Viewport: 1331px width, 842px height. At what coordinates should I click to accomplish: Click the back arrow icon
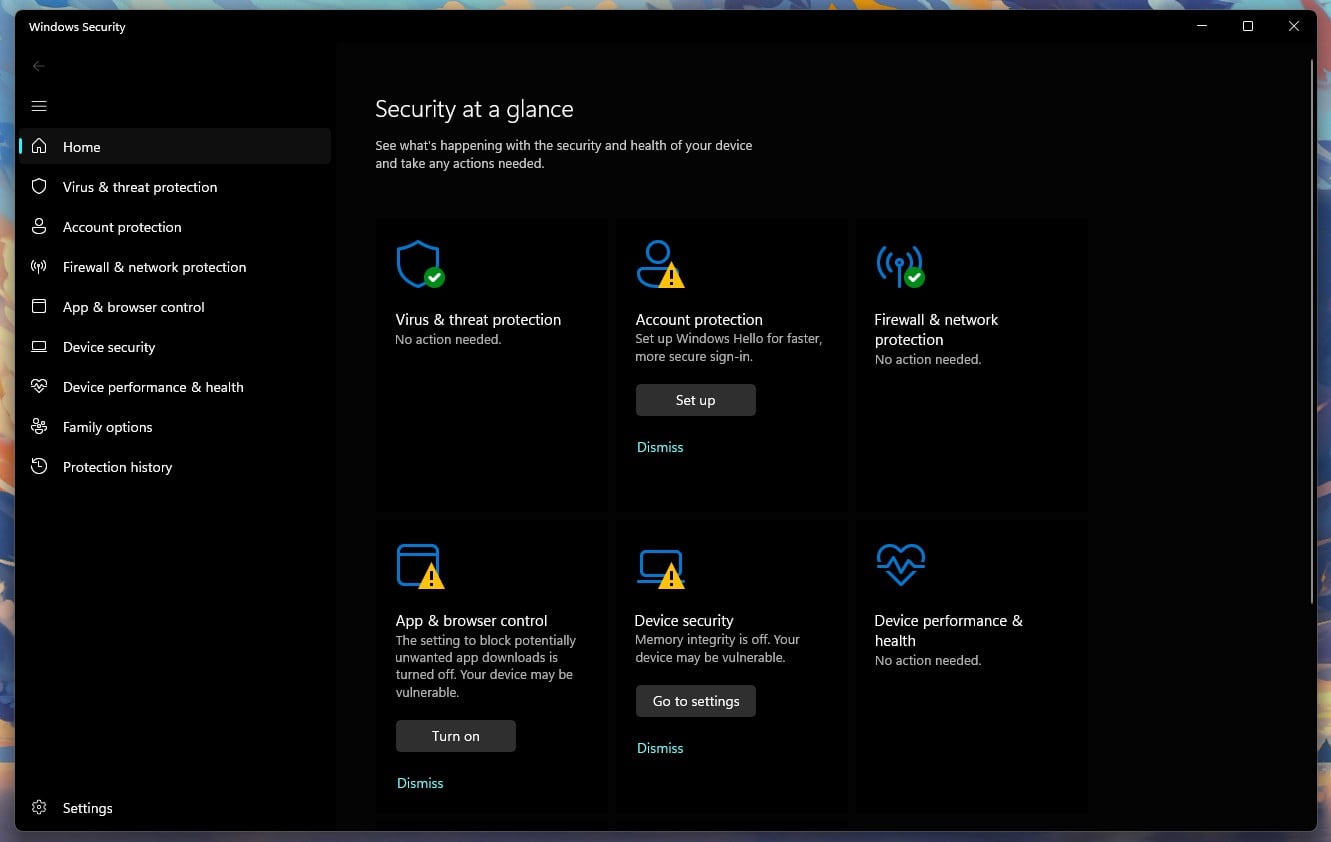[x=39, y=66]
